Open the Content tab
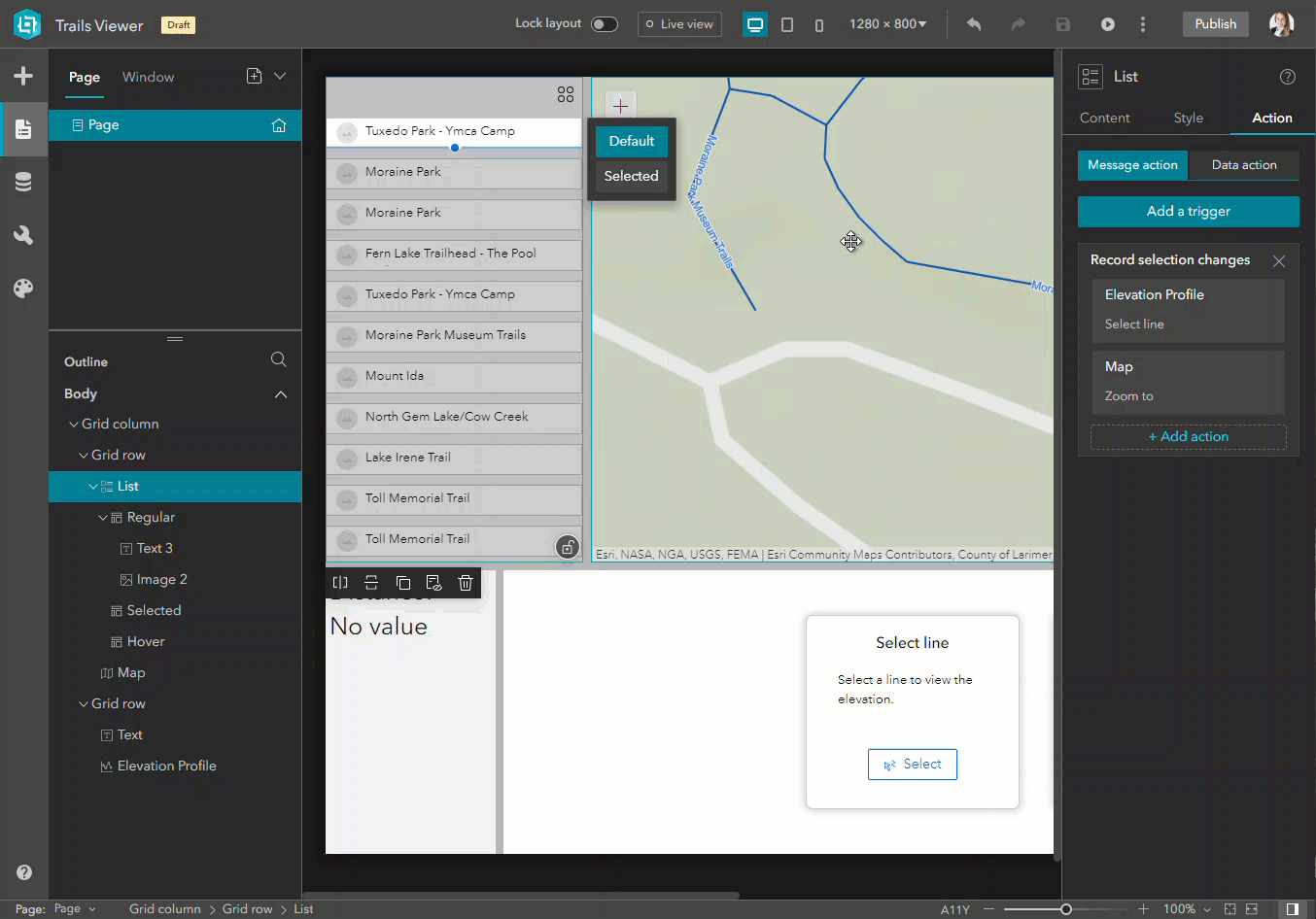Viewport: 1316px width, 919px height. coord(1104,118)
